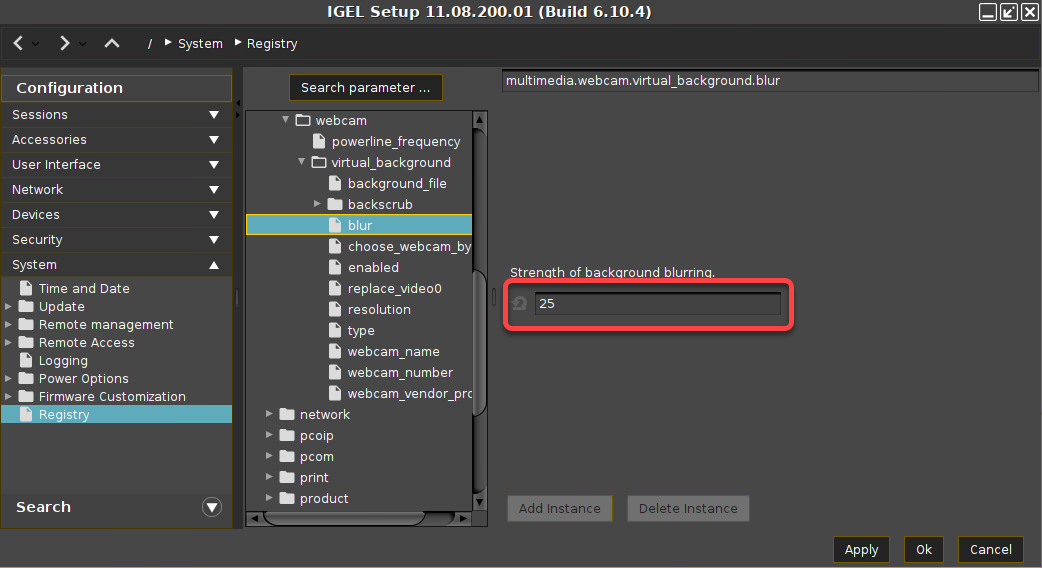Select the enabled registry parameter
Screen dimensions: 1042x568
click(373, 268)
